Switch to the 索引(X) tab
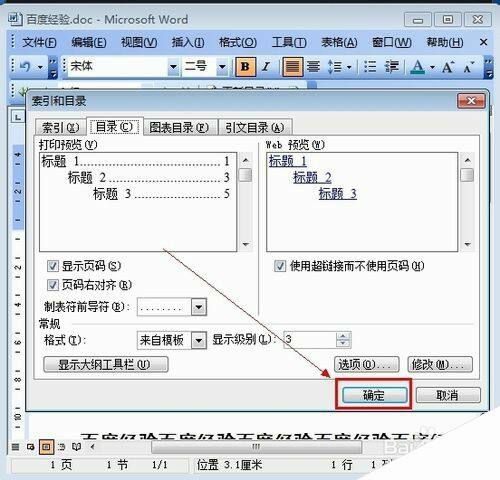Viewport: 500px width, 480px height. [x=60, y=127]
